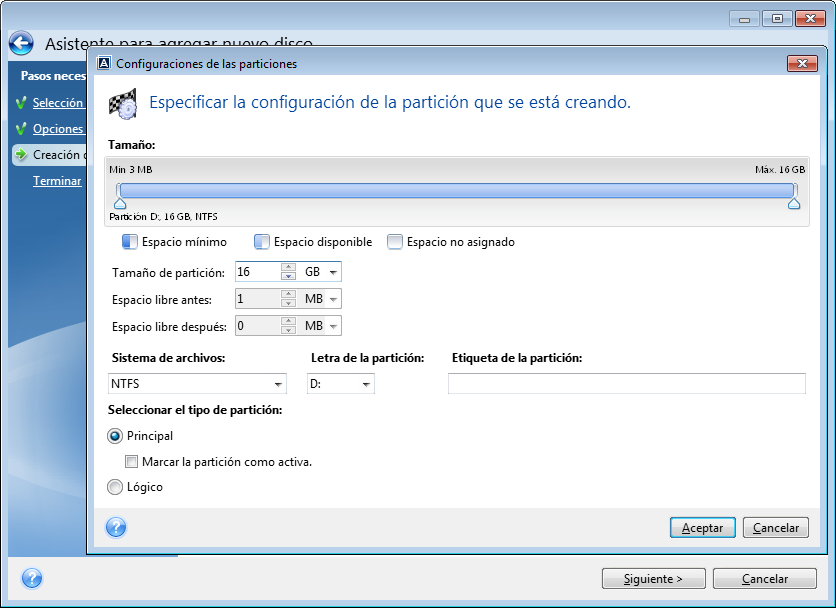Close the wizard window

click(810, 19)
